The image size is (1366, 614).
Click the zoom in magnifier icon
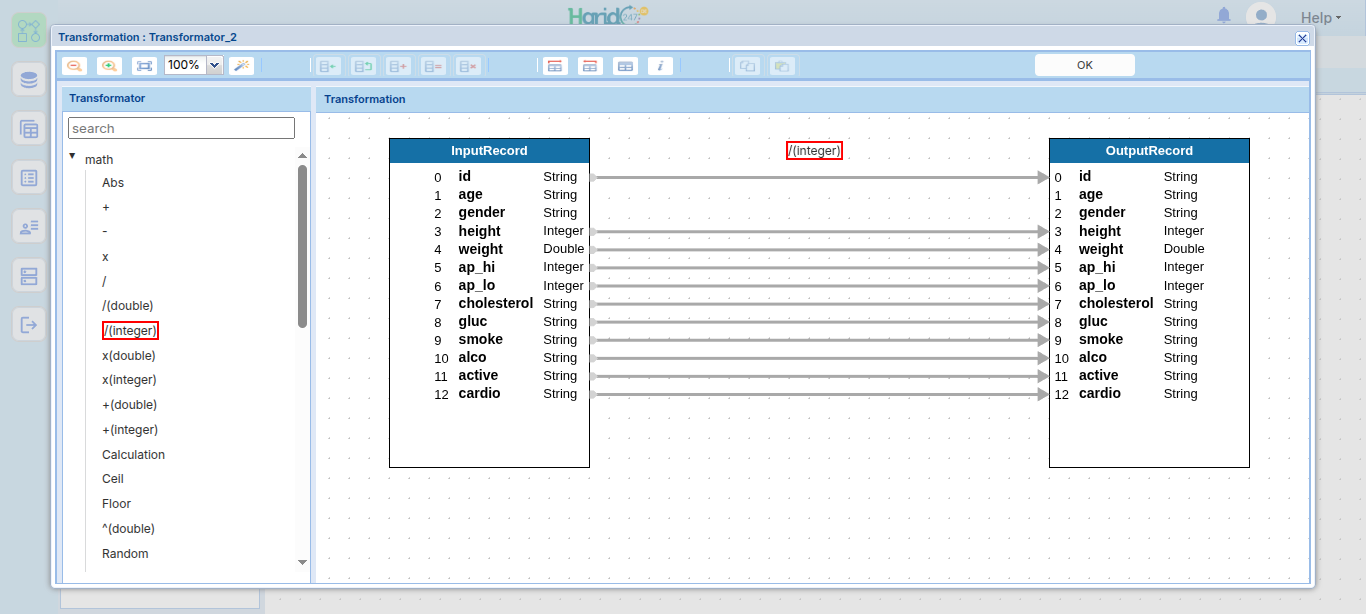pyautogui.click(x=109, y=66)
